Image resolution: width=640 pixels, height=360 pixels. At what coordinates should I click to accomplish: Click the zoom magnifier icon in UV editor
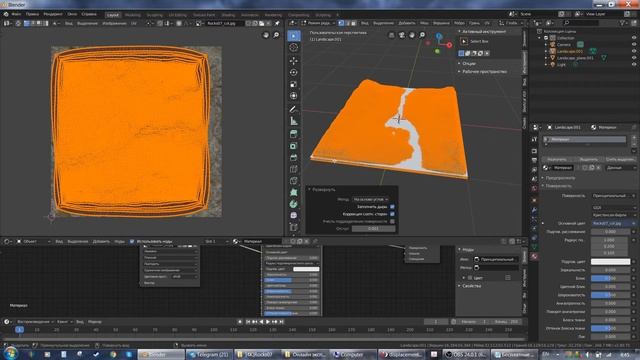pyautogui.click(x=276, y=35)
